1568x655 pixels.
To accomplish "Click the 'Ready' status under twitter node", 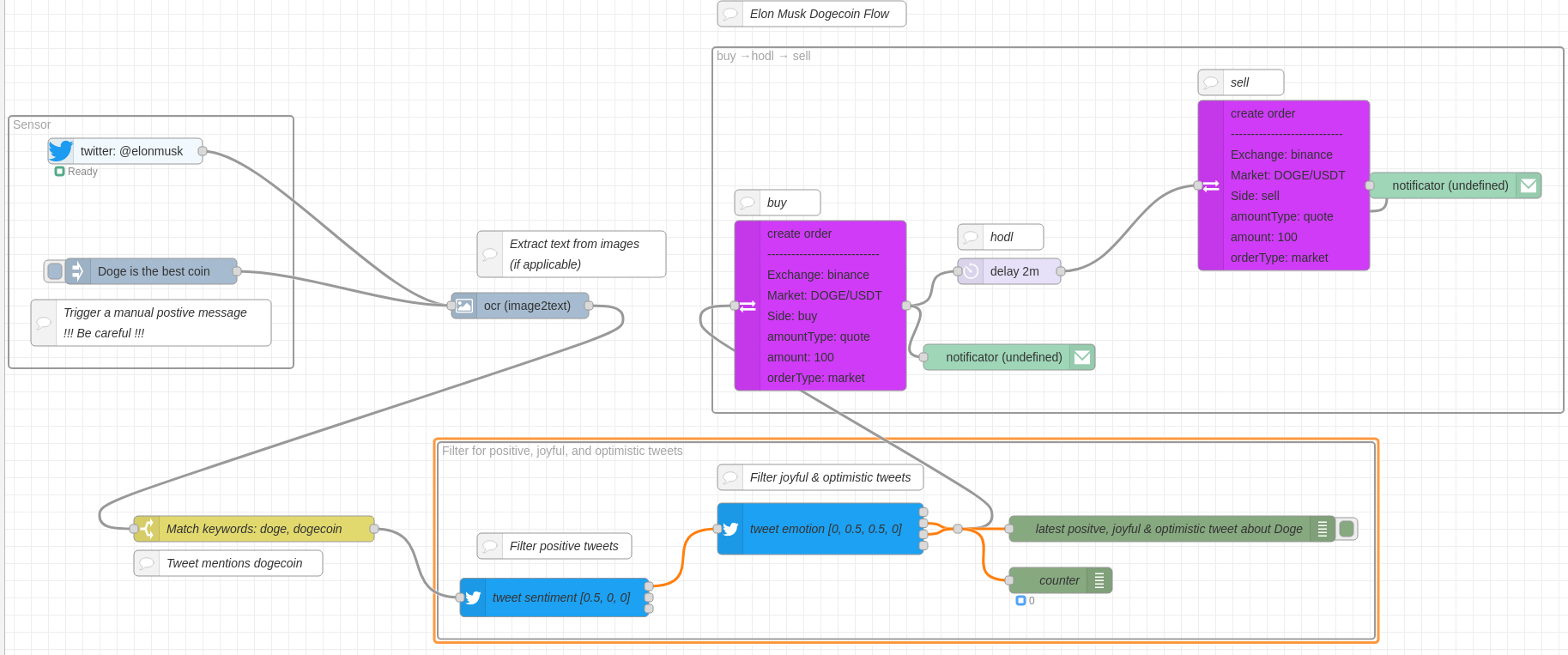I will click(x=82, y=172).
